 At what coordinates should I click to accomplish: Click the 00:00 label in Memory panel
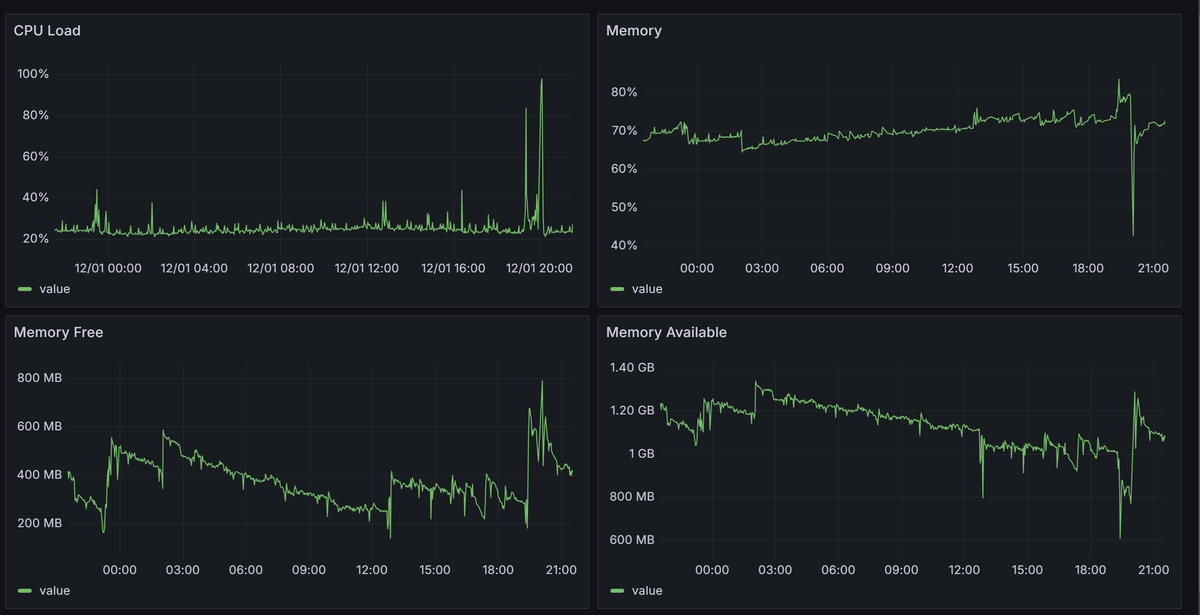coord(697,268)
